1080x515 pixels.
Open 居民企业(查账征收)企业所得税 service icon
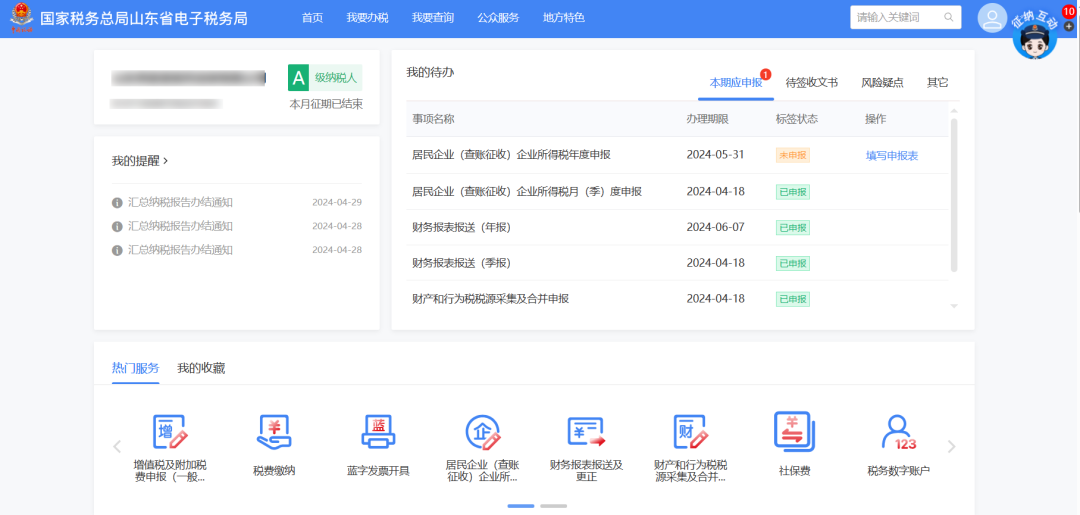click(482, 432)
